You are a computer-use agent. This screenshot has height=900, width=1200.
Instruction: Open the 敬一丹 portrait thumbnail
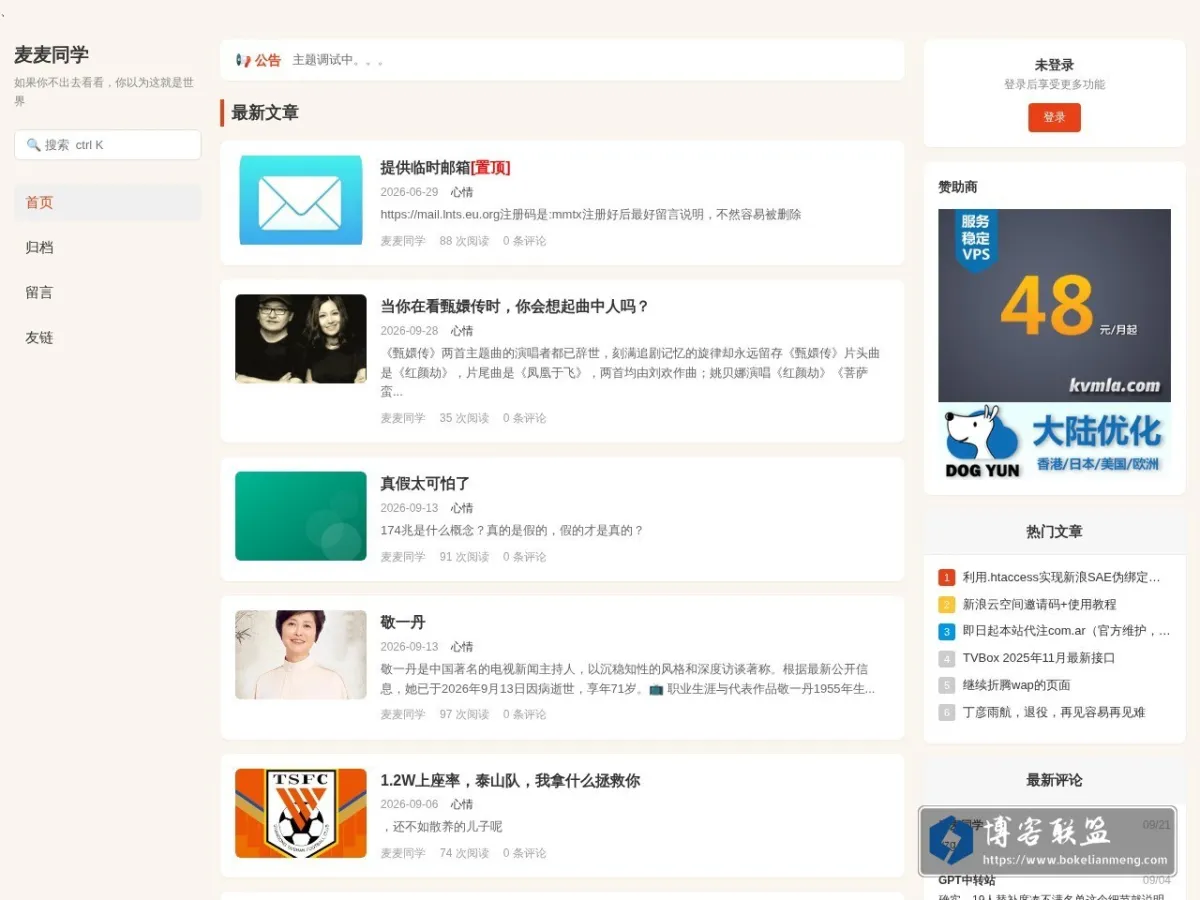[x=301, y=655]
